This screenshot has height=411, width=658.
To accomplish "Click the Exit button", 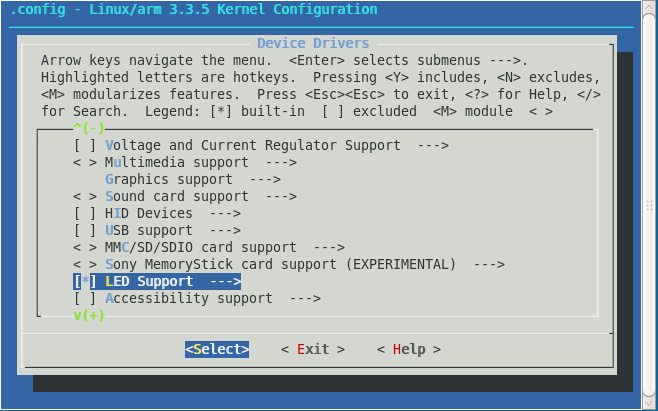I will pos(313,349).
